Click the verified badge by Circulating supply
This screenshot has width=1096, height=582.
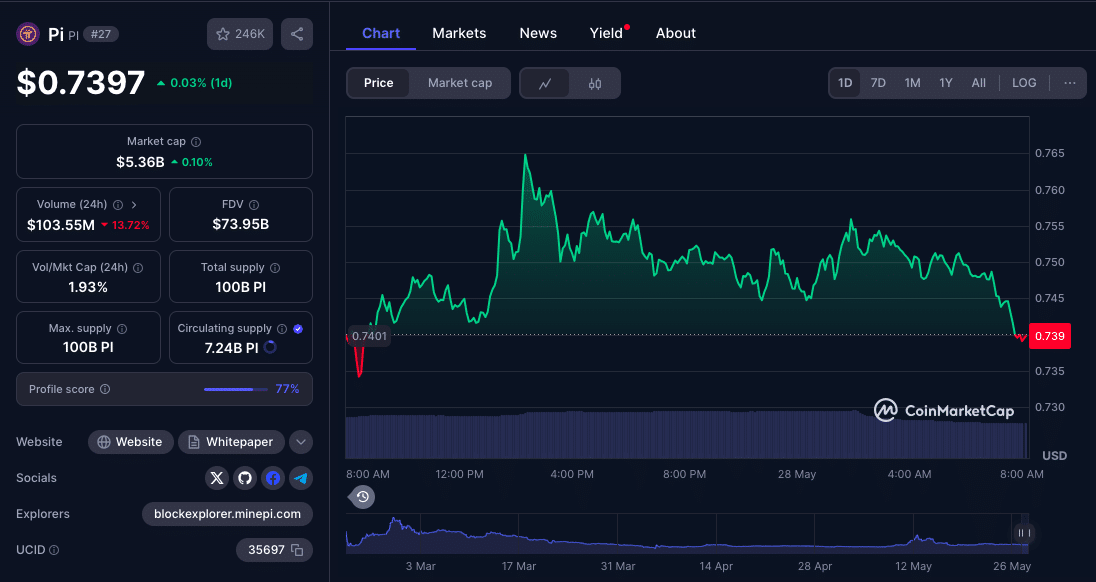pos(298,328)
